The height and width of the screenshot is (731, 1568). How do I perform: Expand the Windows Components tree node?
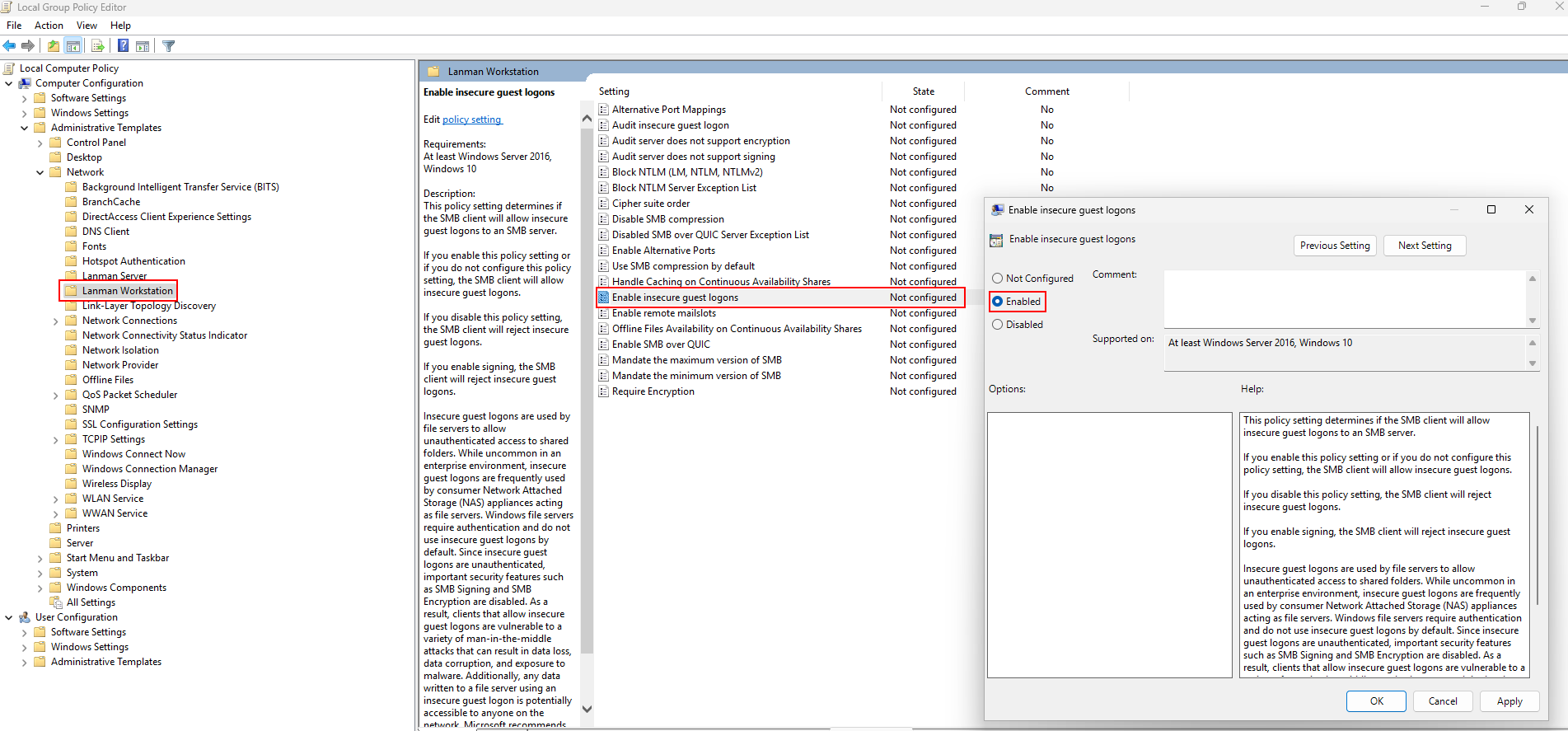(40, 588)
